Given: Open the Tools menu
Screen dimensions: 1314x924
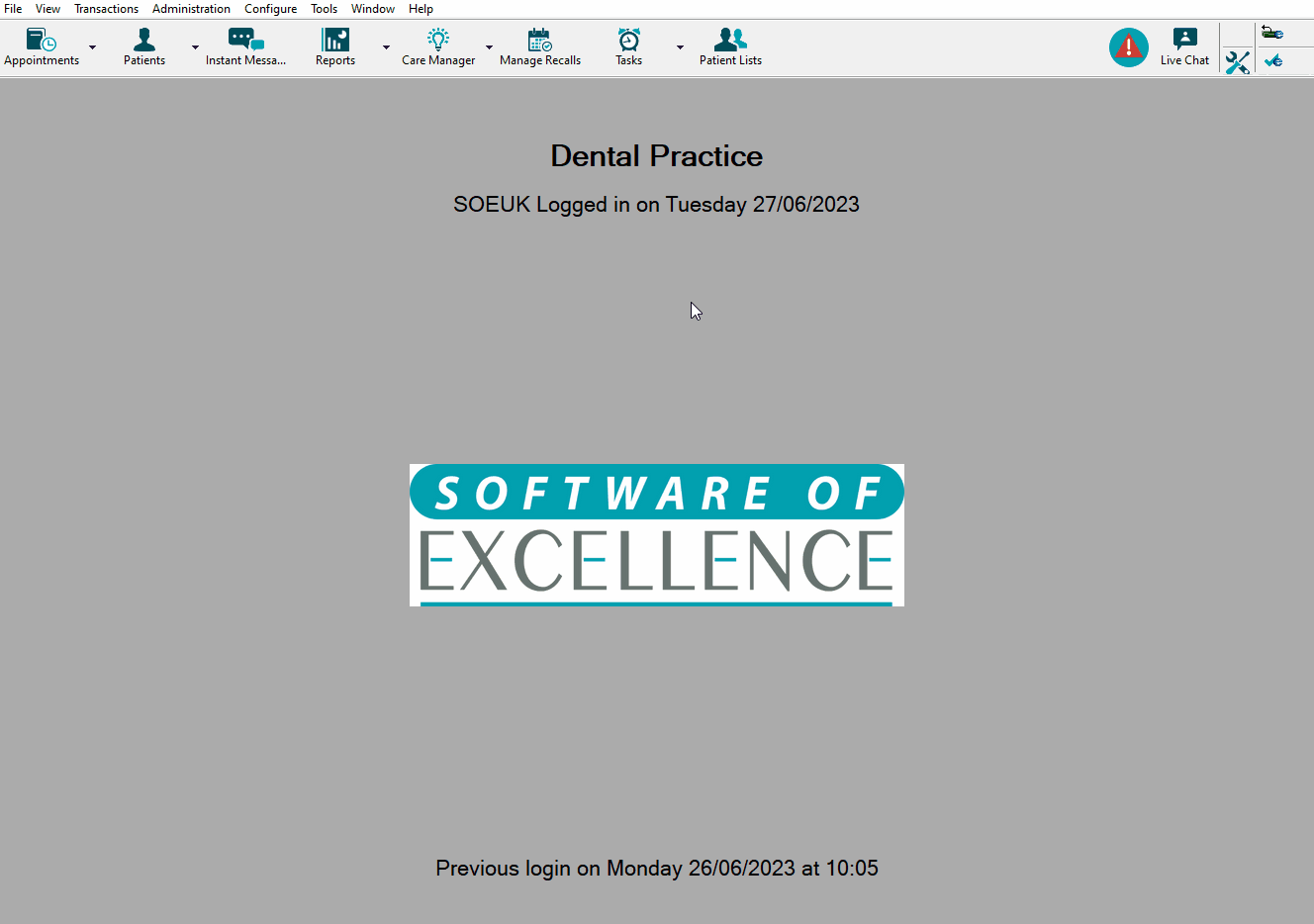Looking at the screenshot, I should point(324,9).
